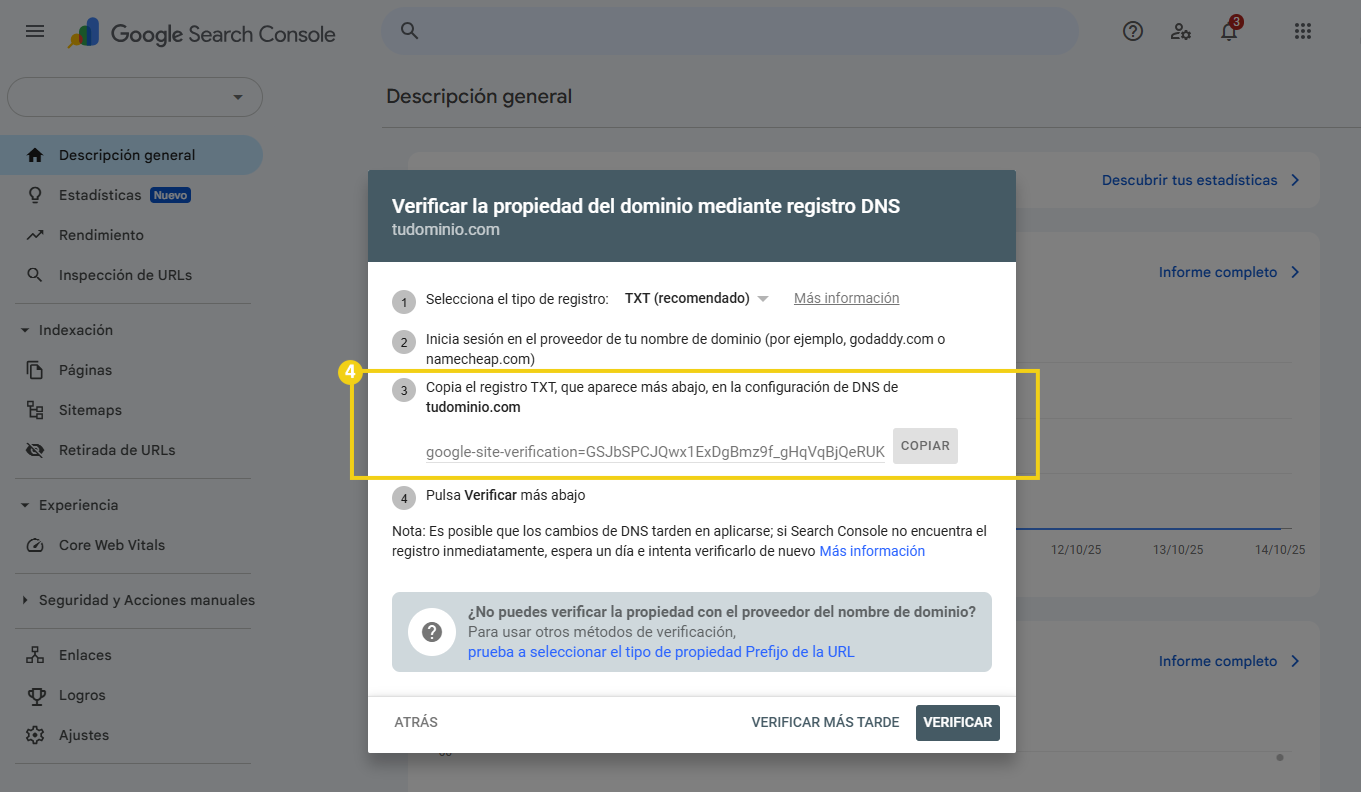This screenshot has width=1361, height=792.
Task: Open the property selector dropdown
Action: [x=135, y=97]
